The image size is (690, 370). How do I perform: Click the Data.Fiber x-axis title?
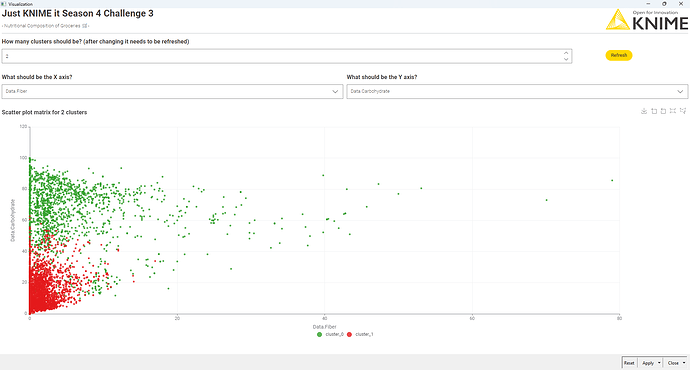[x=324, y=327]
